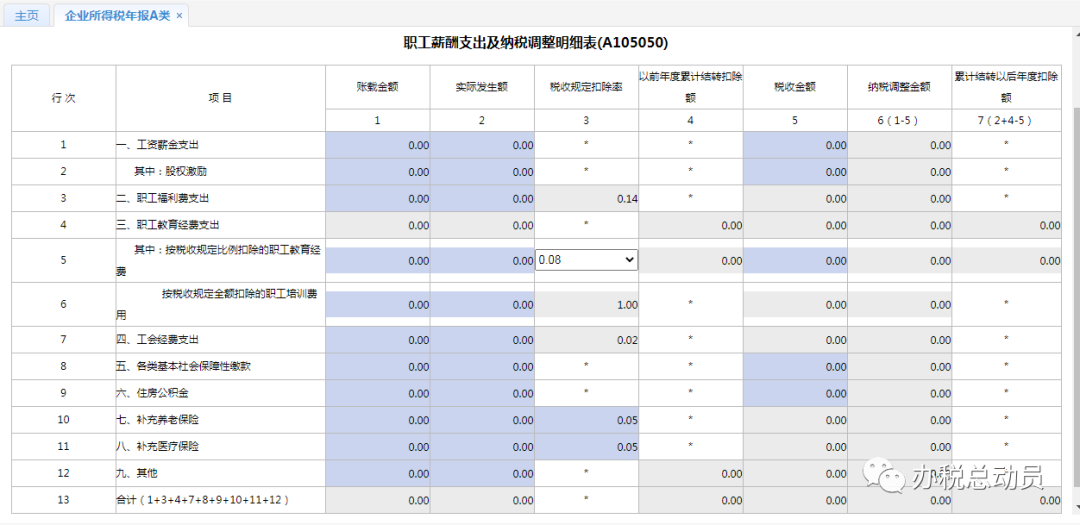Image resolution: width=1080 pixels, height=525 pixels.
Task: Click the 纳税调整金额 column header
Action: point(900,87)
